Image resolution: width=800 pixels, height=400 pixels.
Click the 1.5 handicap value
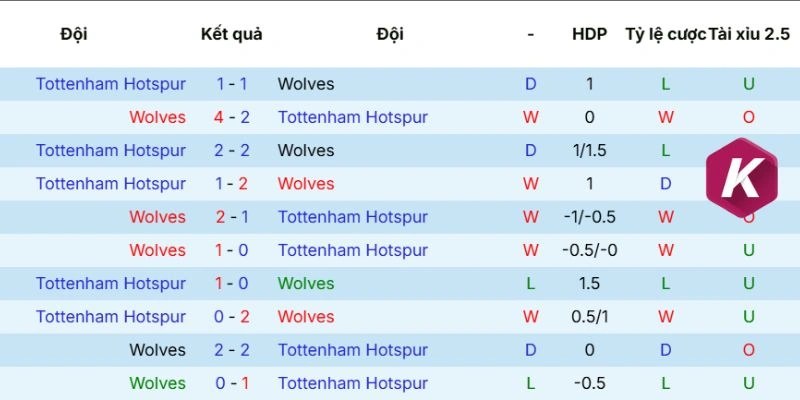pos(589,284)
